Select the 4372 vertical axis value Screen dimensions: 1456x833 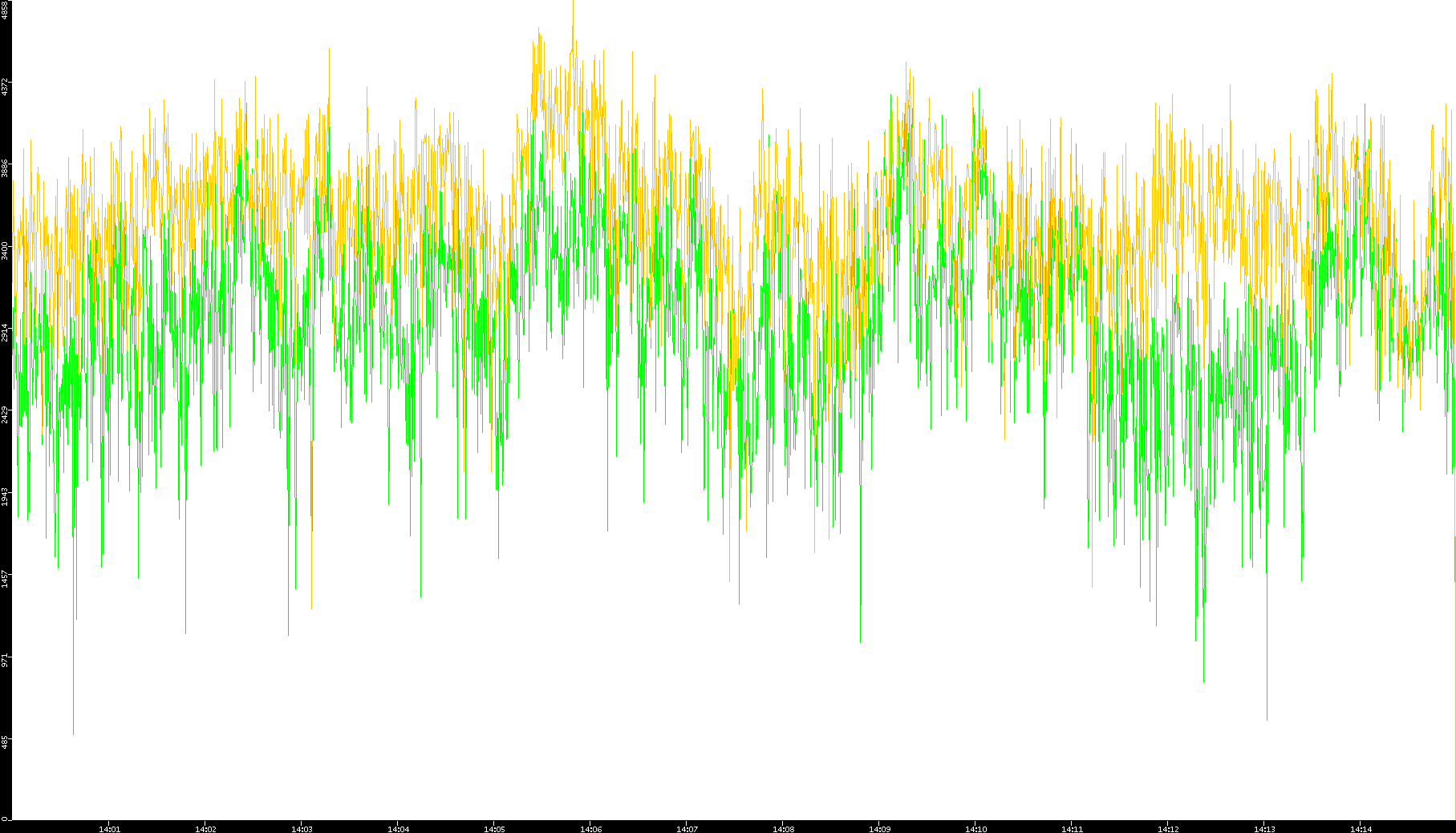click(x=5, y=87)
